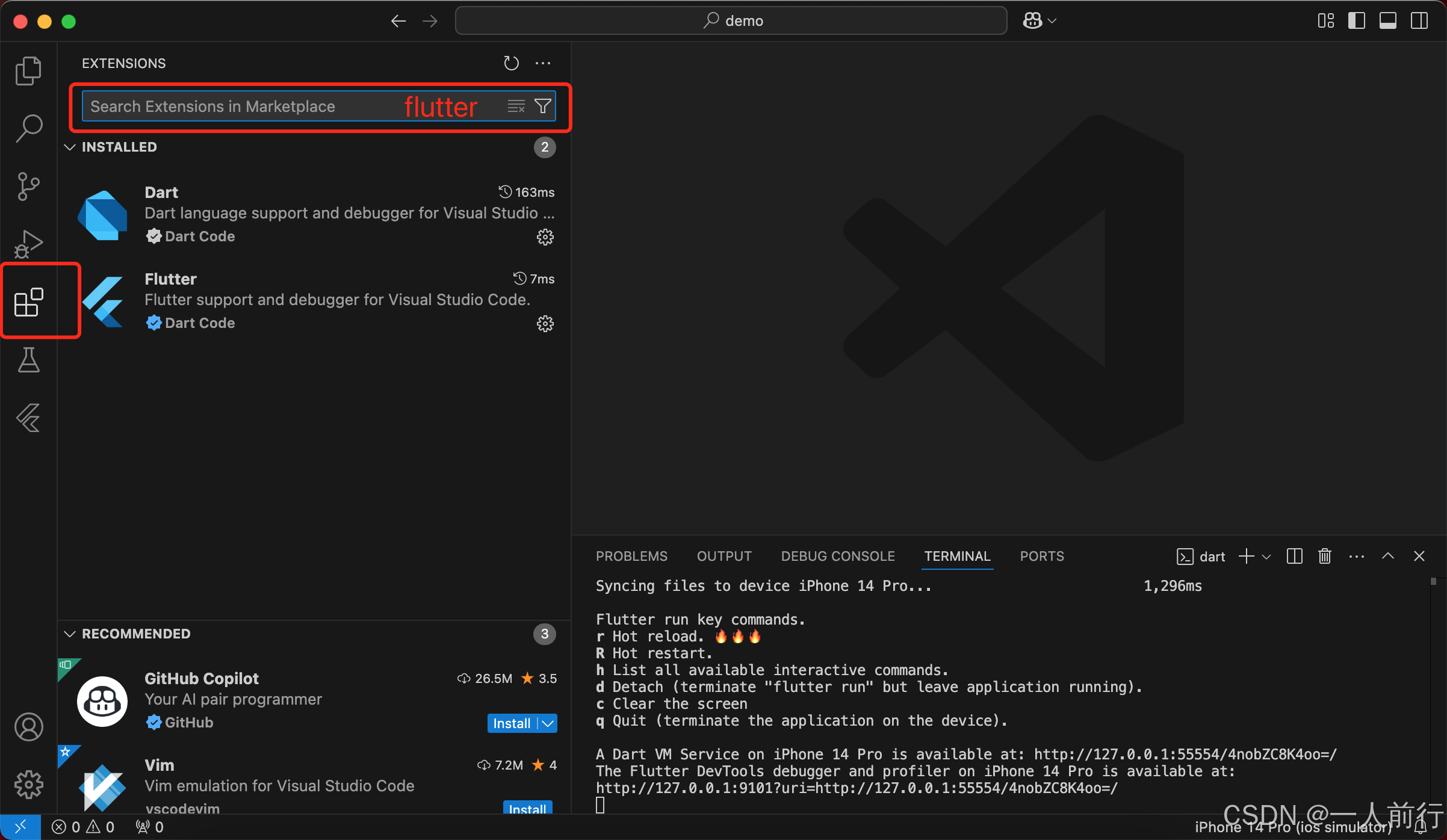
Task: Switch to the DEBUG CONSOLE tab
Action: (x=838, y=556)
